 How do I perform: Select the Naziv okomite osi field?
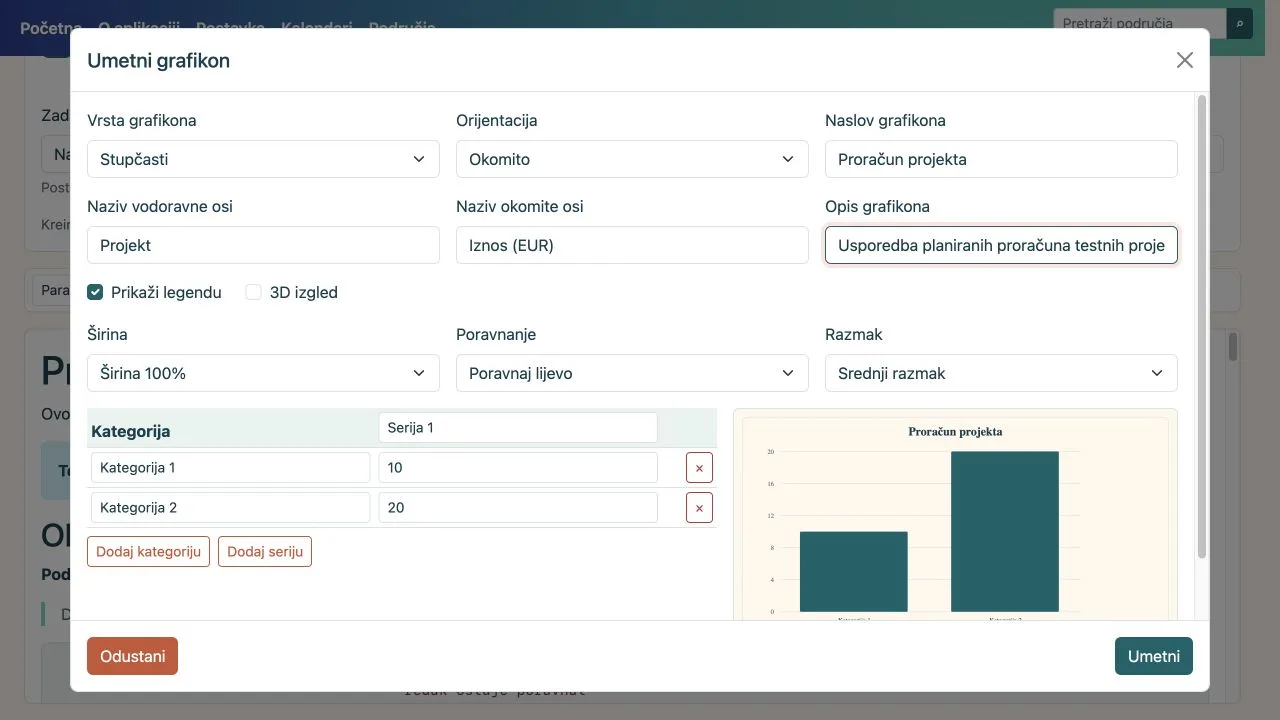[632, 245]
